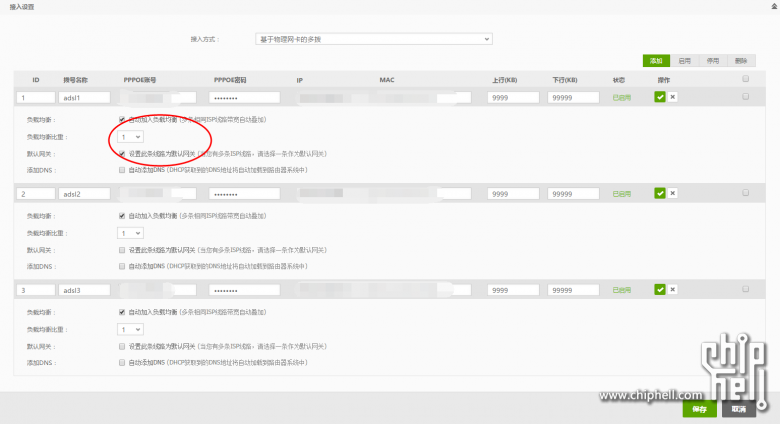Enable 自动添加DNS checkbox for adsl1
Viewport: 780px width, 424px height.
(122, 170)
